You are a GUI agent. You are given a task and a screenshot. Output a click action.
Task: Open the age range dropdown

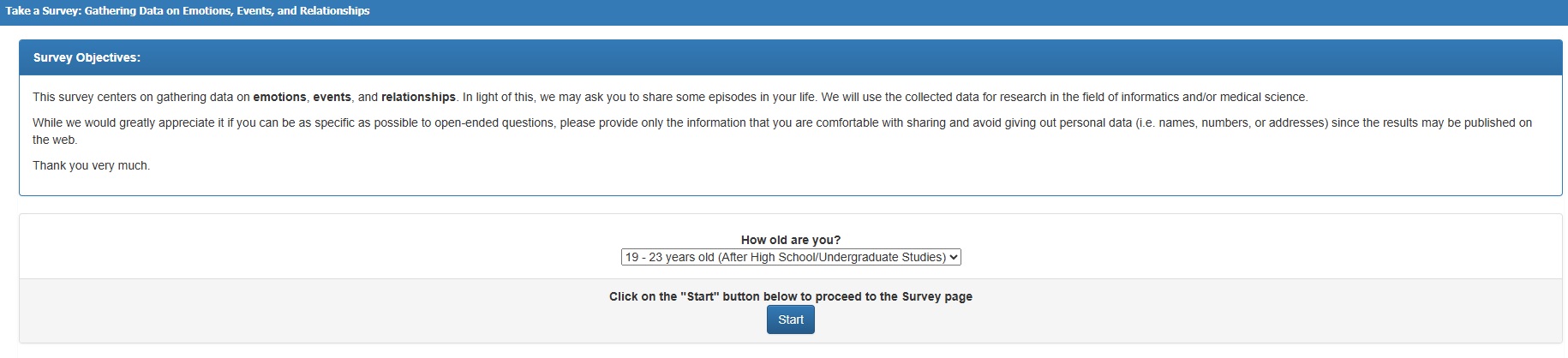pyautogui.click(x=791, y=257)
